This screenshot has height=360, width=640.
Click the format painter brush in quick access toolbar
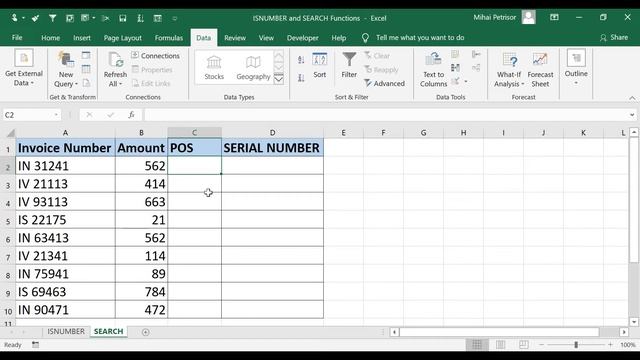point(35,18)
